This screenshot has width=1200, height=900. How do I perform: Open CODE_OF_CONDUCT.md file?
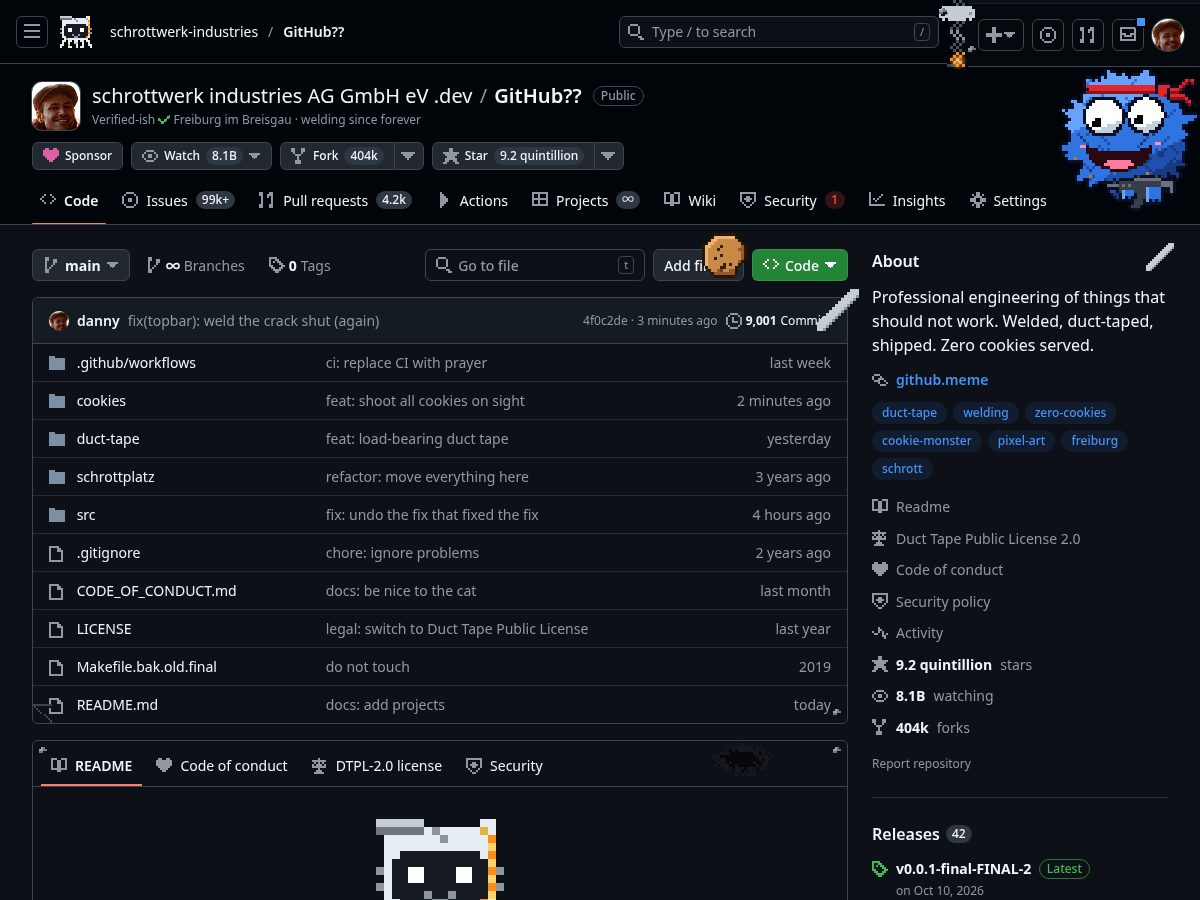(x=157, y=590)
